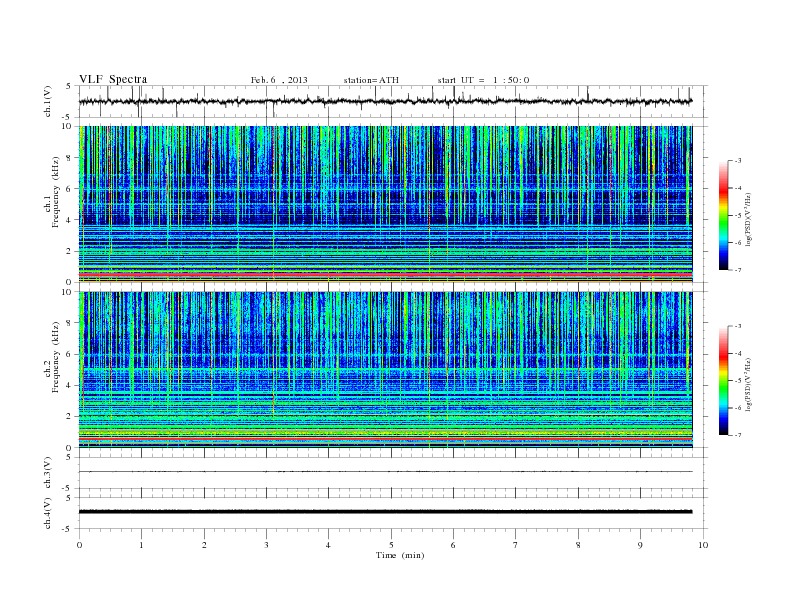Select ch.2 "Frequency (kHz)" axis label

pyautogui.click(x=56, y=357)
